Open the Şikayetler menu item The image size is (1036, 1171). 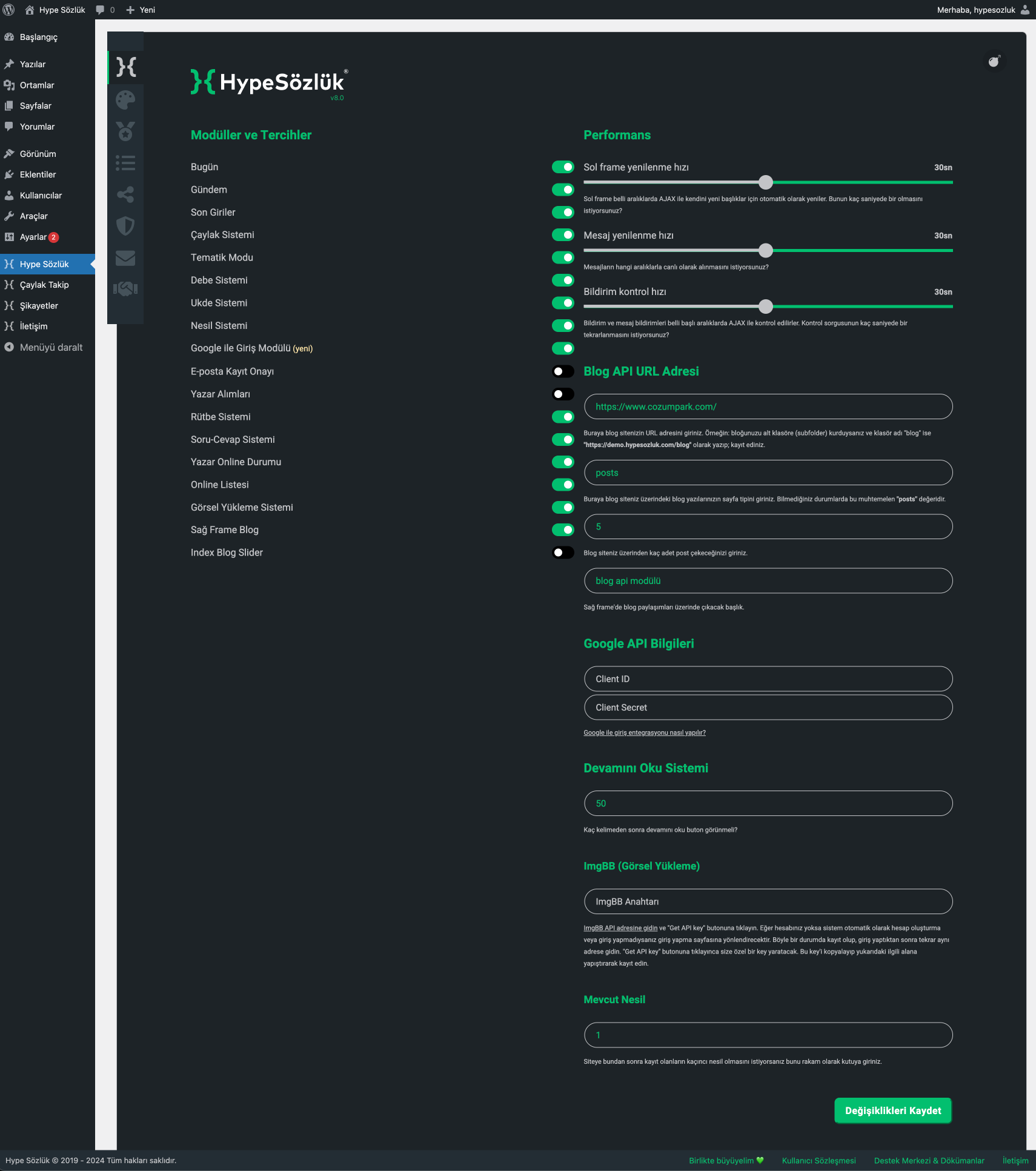click(x=47, y=305)
